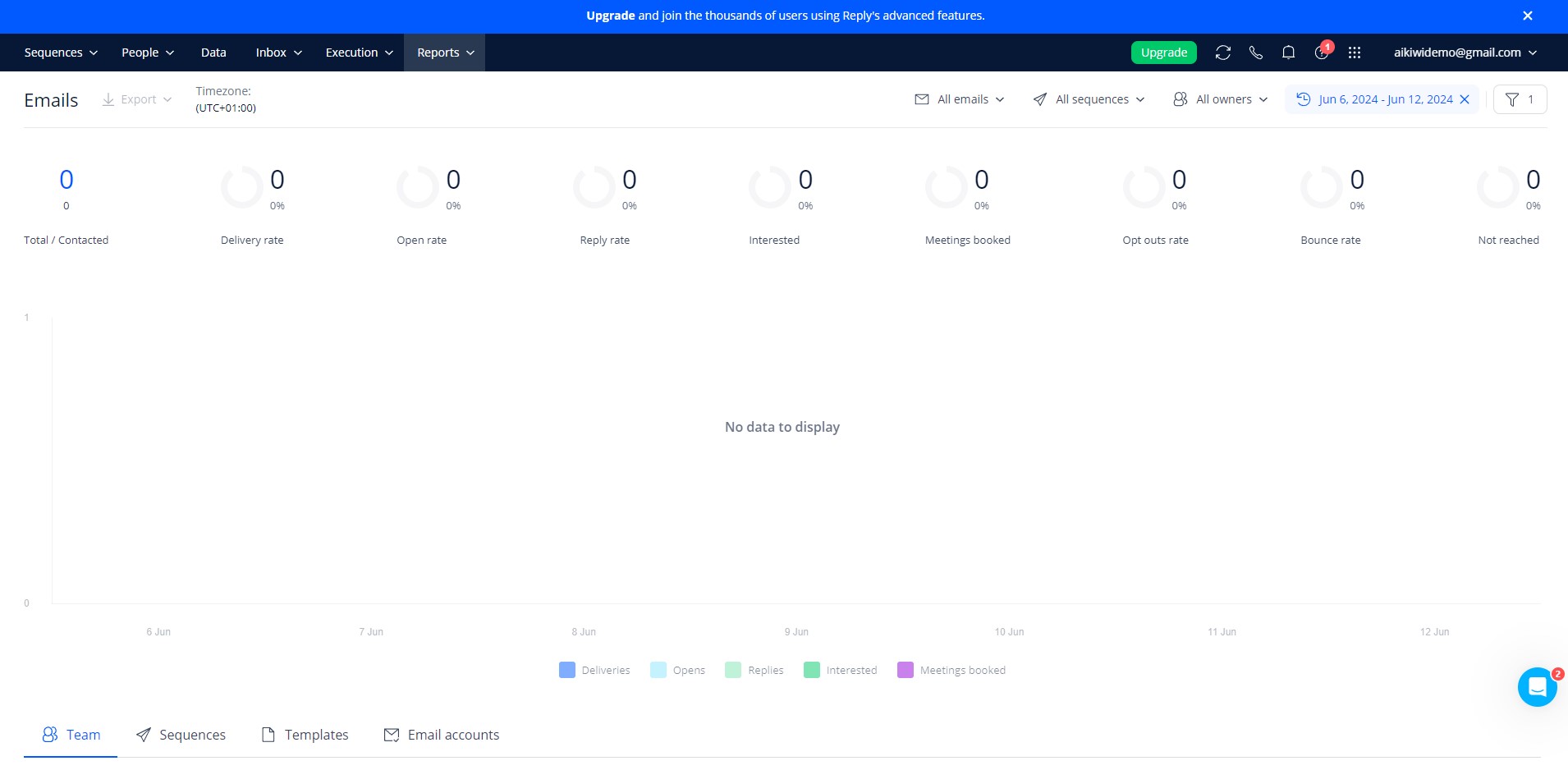Click the green Upgrade button
The height and width of the screenshot is (770, 1568).
click(1163, 53)
